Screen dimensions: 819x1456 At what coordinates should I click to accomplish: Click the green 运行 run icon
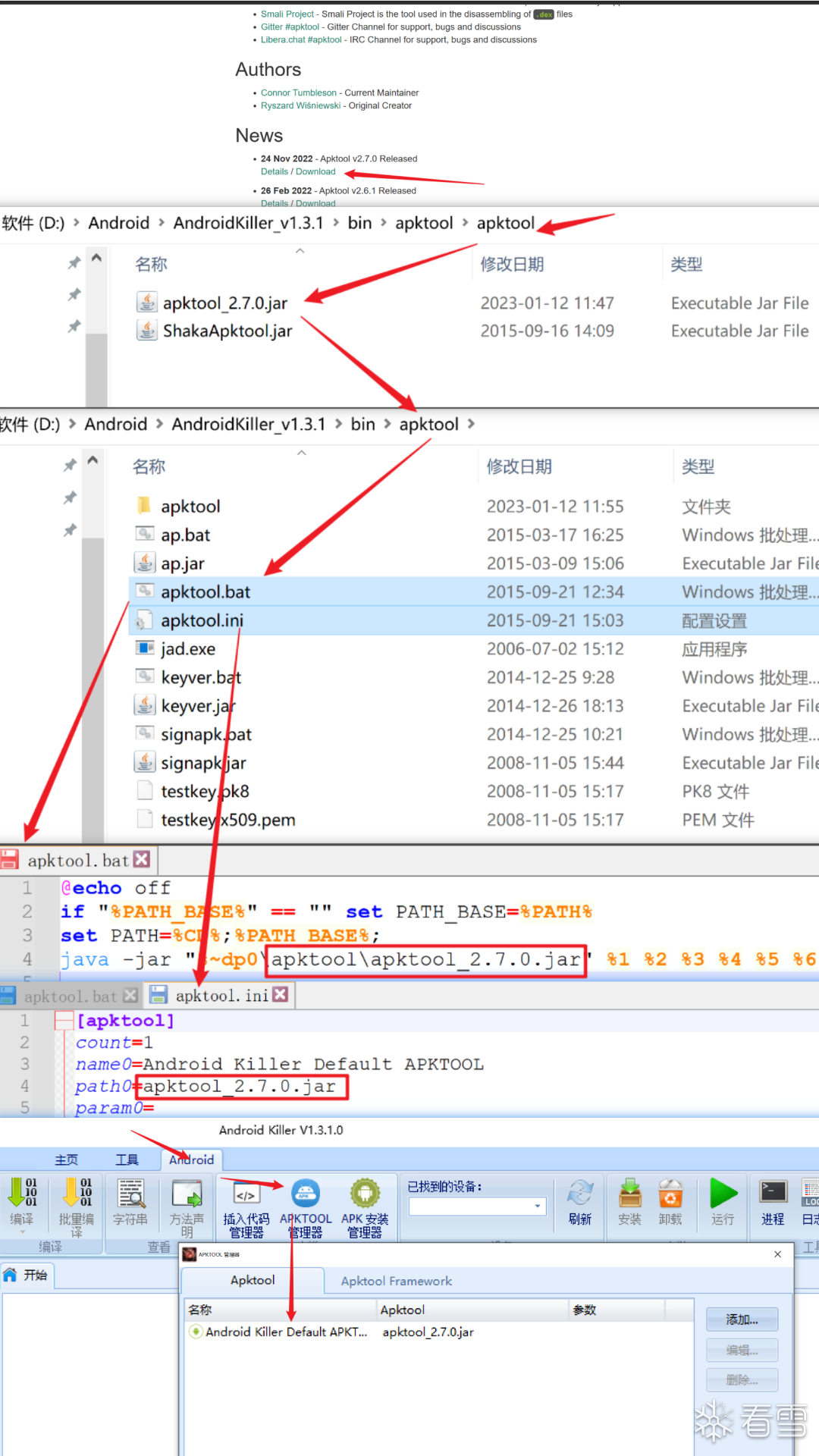(723, 1194)
